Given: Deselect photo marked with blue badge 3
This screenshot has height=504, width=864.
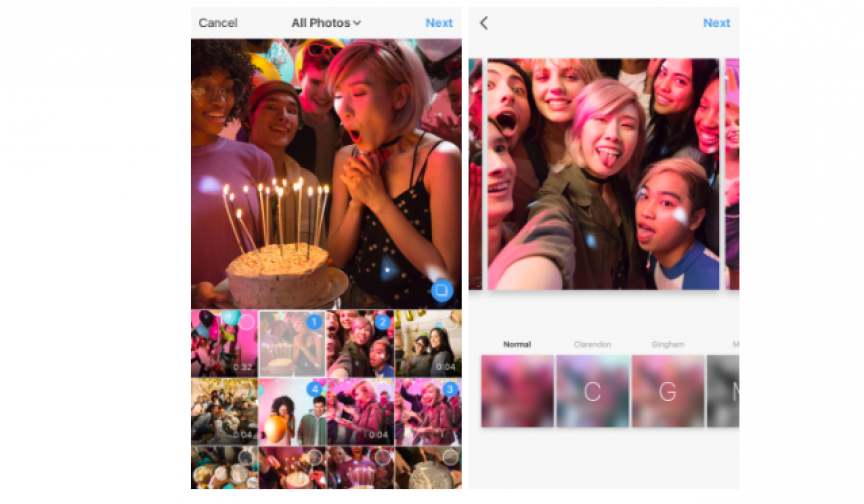Looking at the screenshot, I should 449,389.
